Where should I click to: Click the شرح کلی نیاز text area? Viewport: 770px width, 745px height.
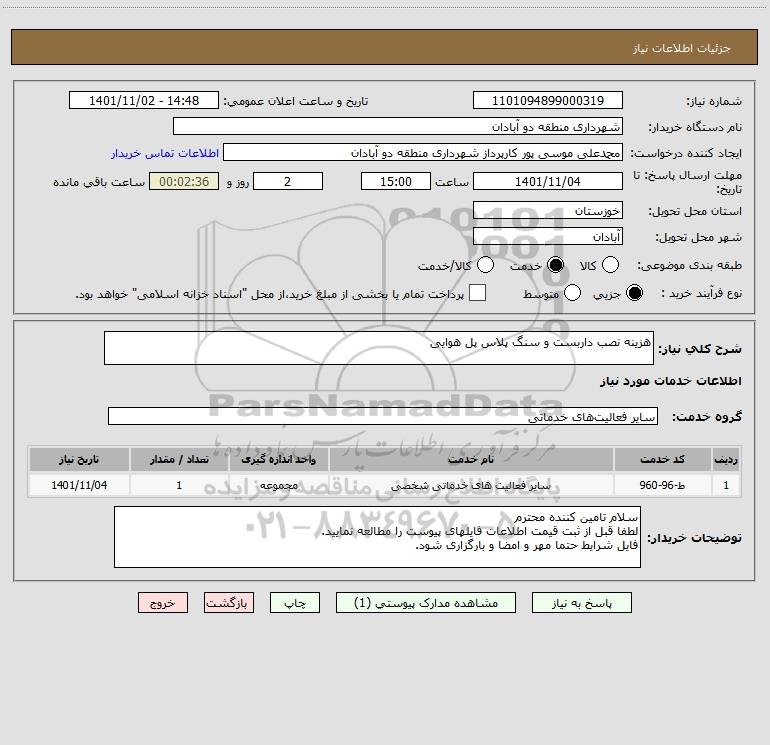click(x=379, y=348)
